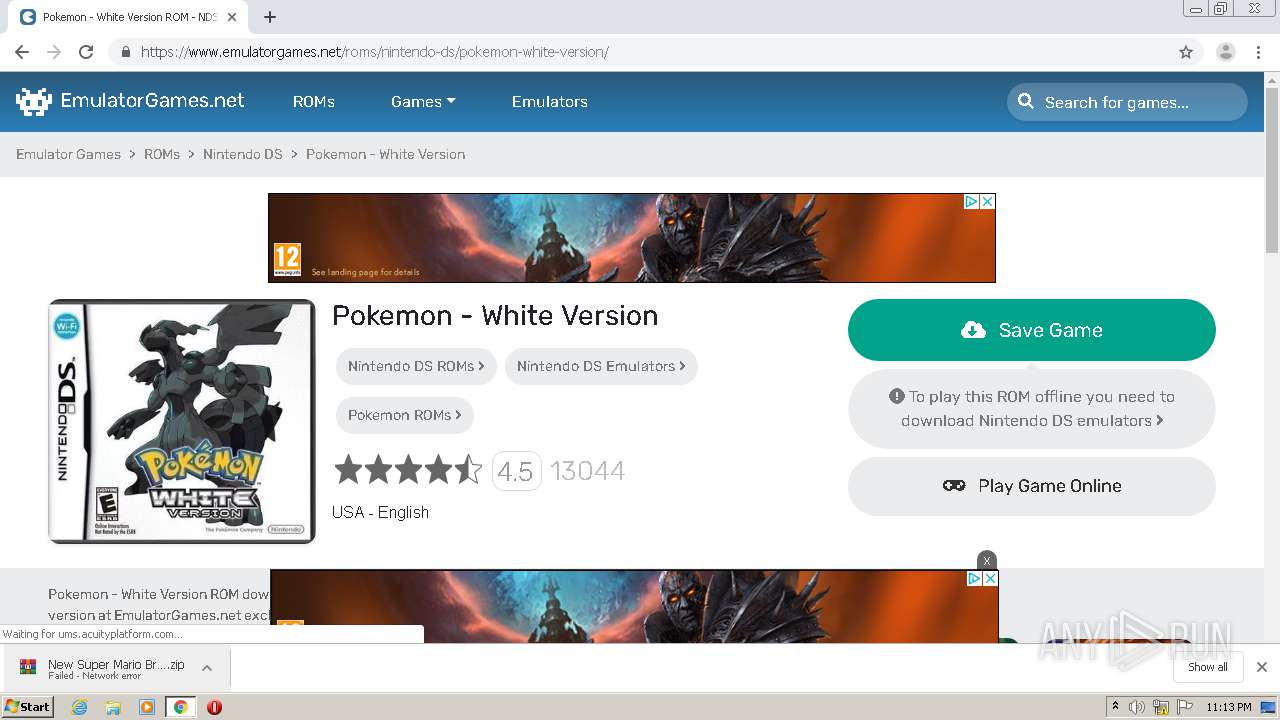
Task: Click the network tray icon
Action: (1161, 707)
